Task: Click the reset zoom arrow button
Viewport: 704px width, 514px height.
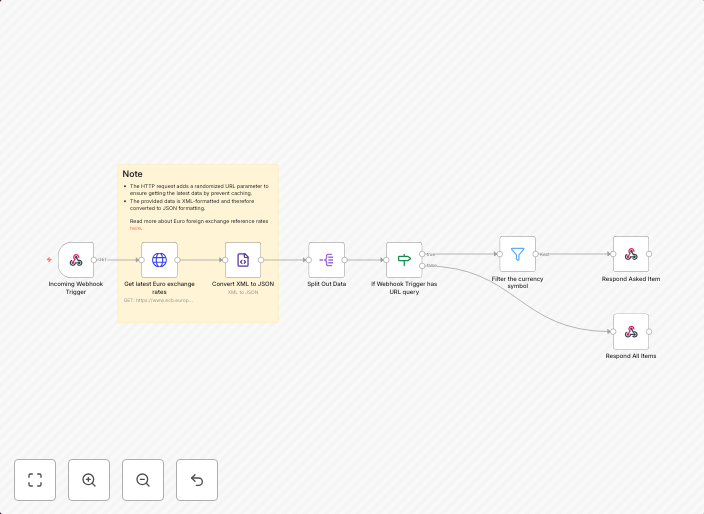Action: coord(197,480)
